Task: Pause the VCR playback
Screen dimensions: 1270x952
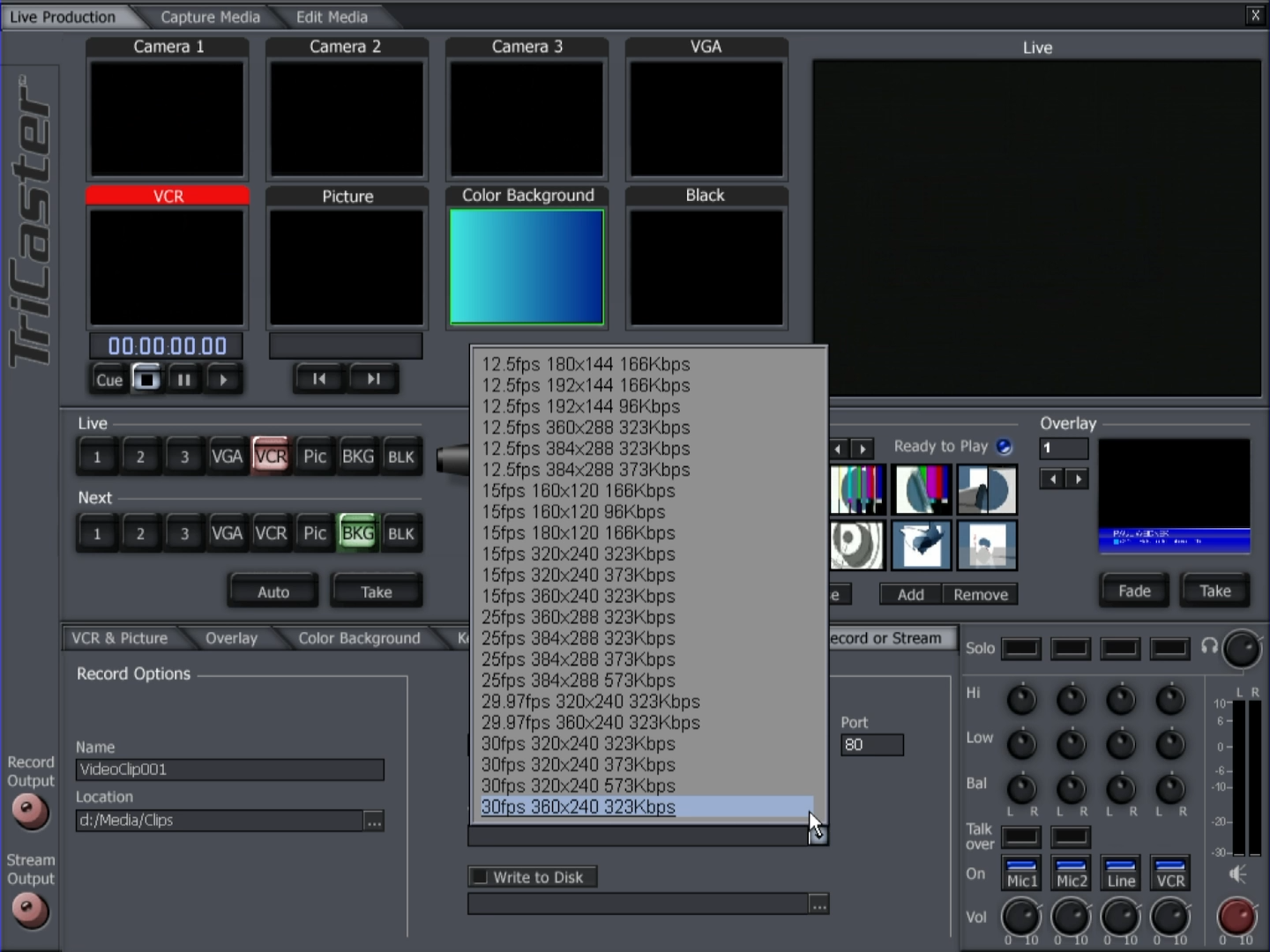Action: point(184,380)
